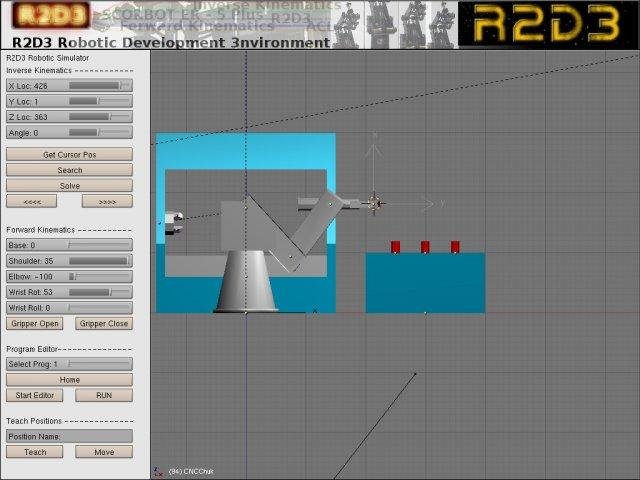This screenshot has height=480, width=640.
Task: Adjust the X Loc slider
Action: [x=69, y=86]
